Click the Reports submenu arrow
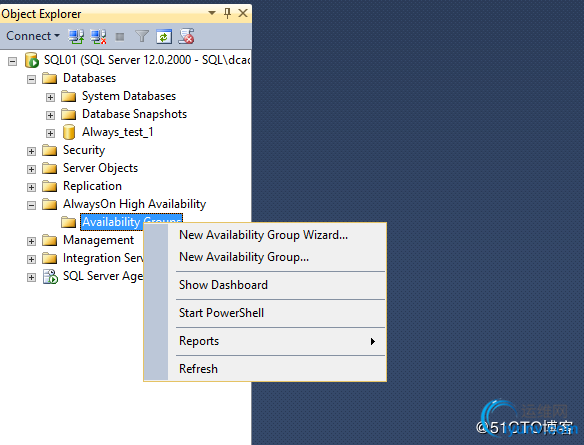Screen dimensions: 584x445 373,341
